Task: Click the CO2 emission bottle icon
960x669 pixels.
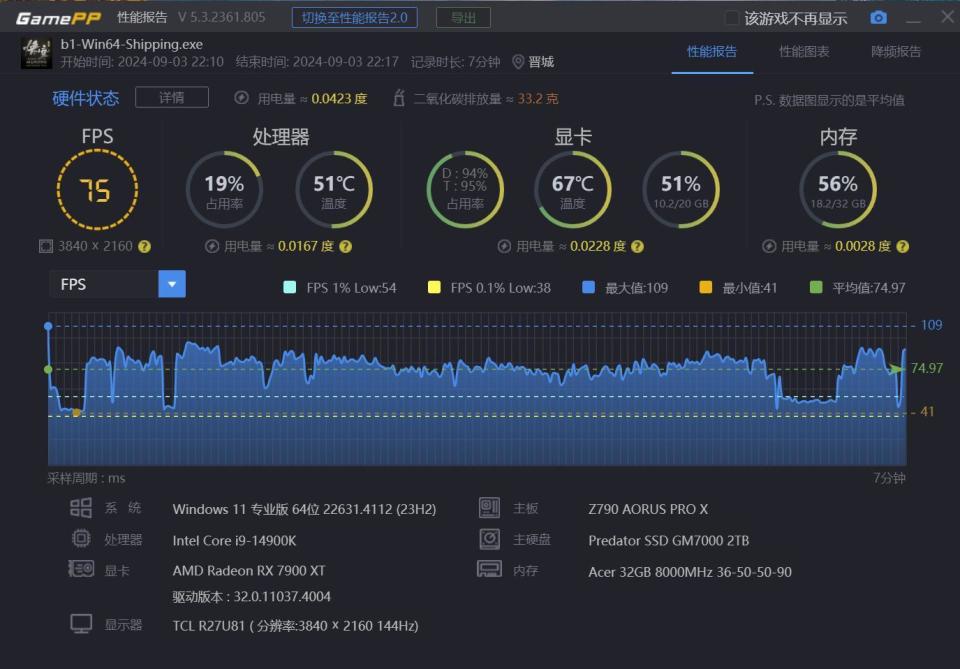Action: (399, 98)
